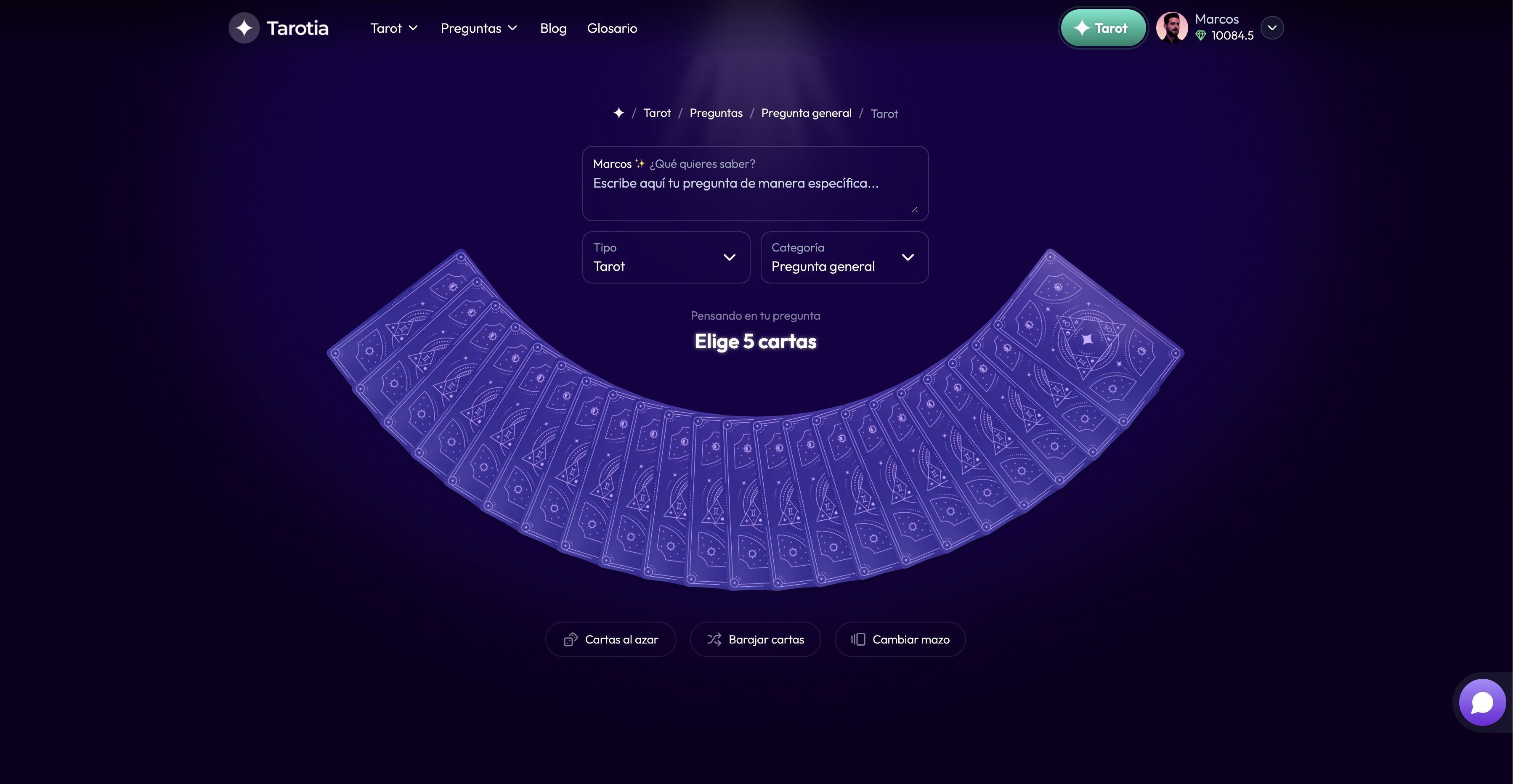
Task: Click the Tarotia star logo icon
Action: coord(244,28)
